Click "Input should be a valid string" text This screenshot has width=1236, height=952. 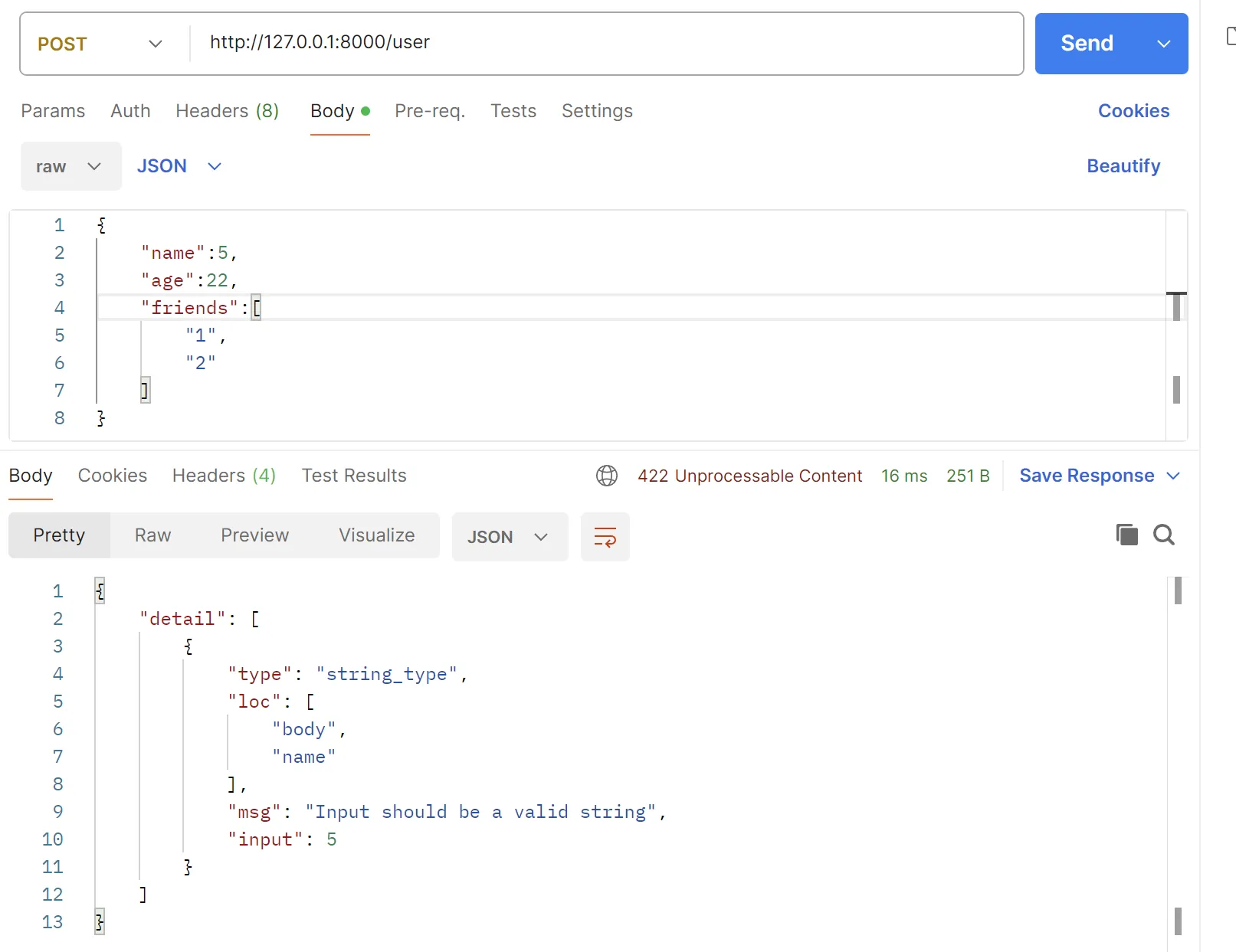click(x=480, y=812)
